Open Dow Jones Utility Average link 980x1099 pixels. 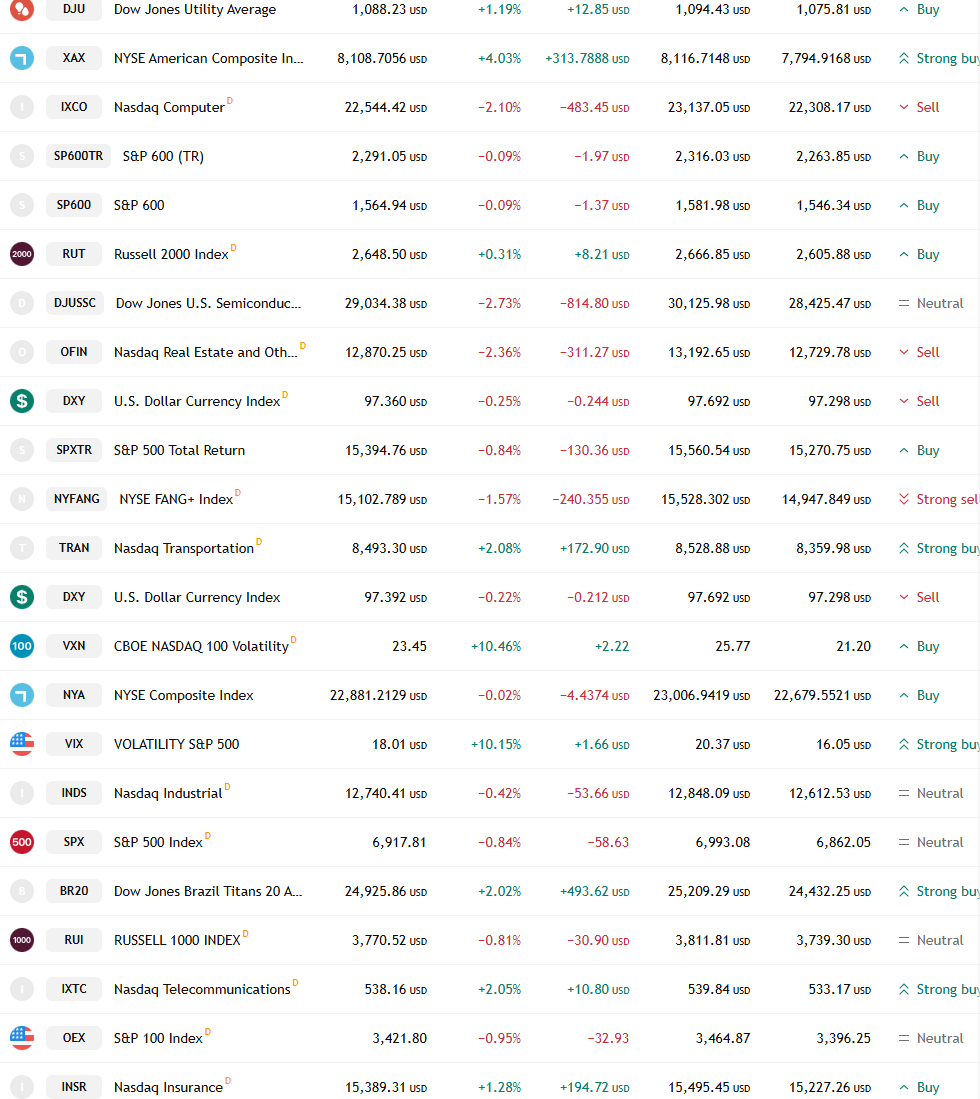pos(195,10)
